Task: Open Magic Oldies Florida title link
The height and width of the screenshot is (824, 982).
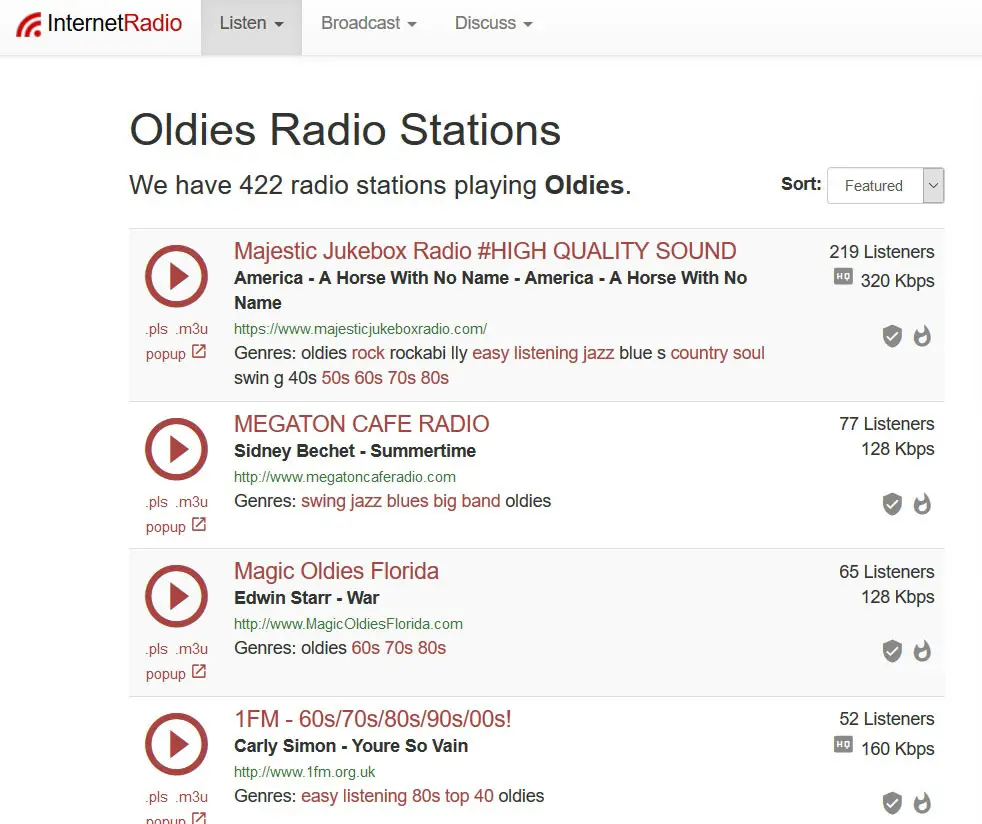Action: [x=336, y=571]
